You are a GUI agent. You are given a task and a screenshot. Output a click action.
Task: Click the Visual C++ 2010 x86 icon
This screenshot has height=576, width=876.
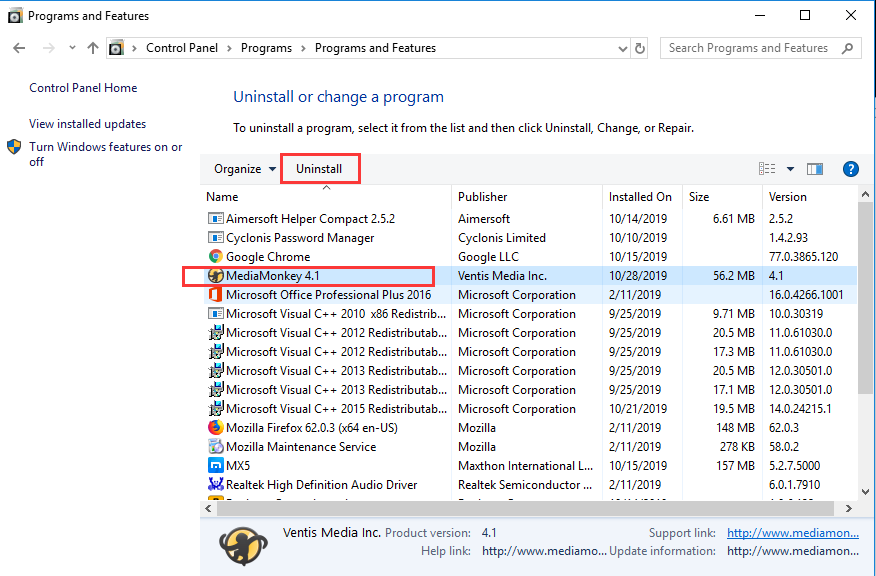215,313
